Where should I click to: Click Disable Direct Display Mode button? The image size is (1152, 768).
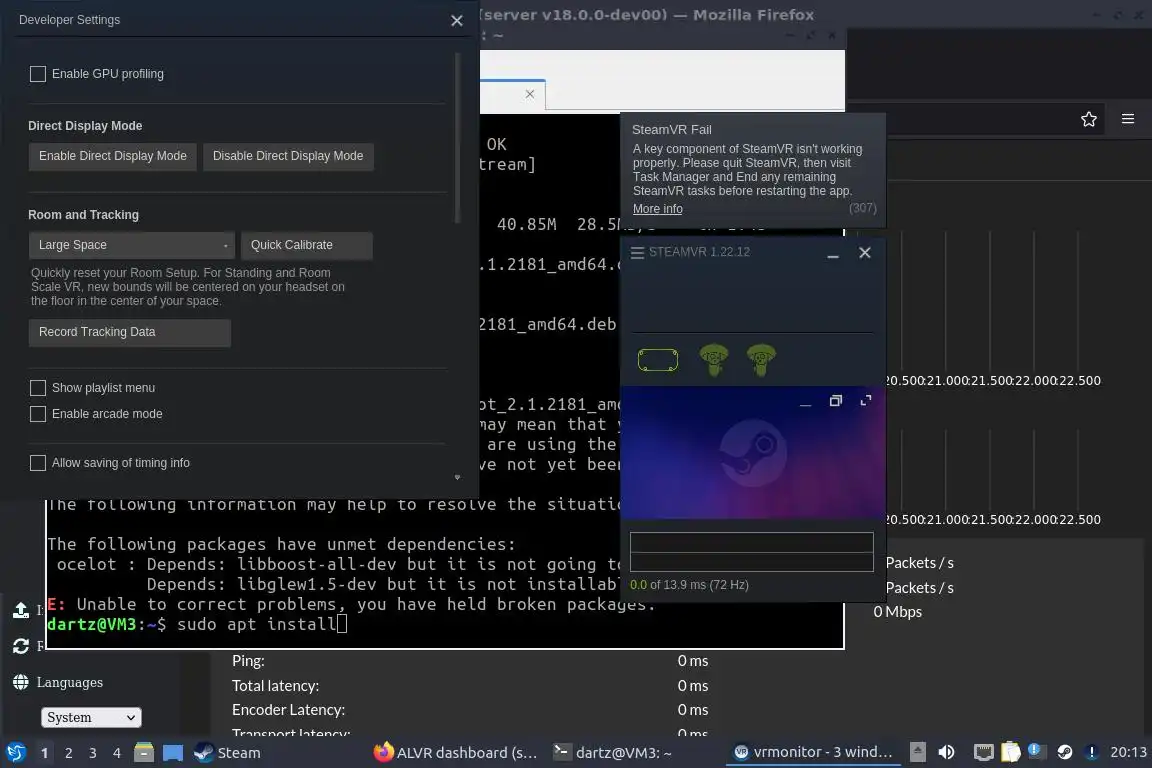tap(288, 157)
